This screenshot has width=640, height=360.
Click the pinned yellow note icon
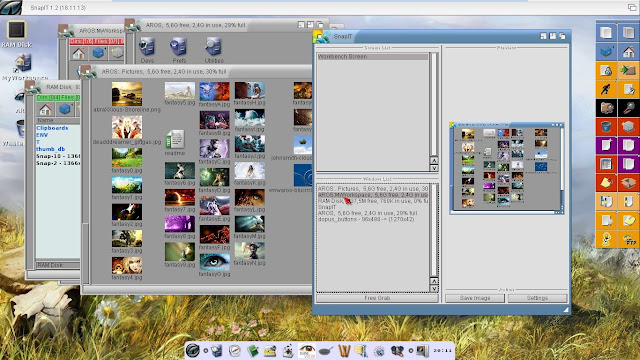click(606, 183)
